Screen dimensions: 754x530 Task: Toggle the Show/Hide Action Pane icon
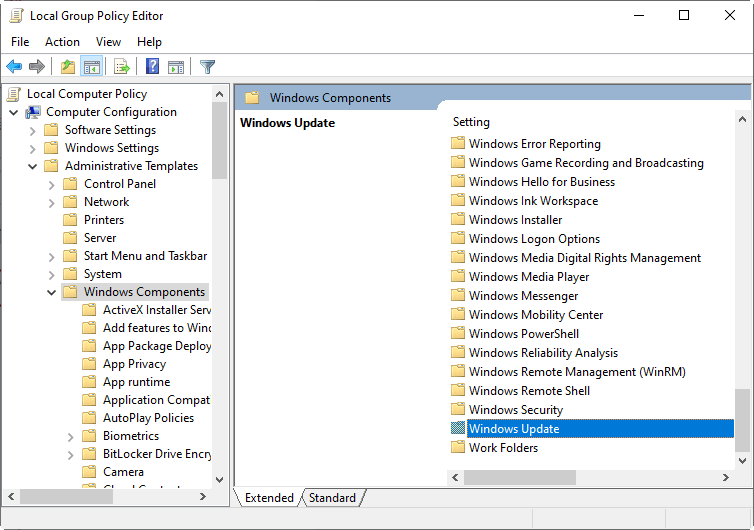tap(176, 66)
